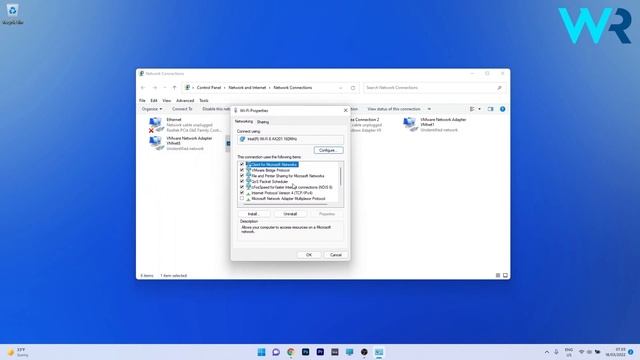Open the weather widget on the taskbar
This screenshot has width=640, height=360.
pos(18,352)
